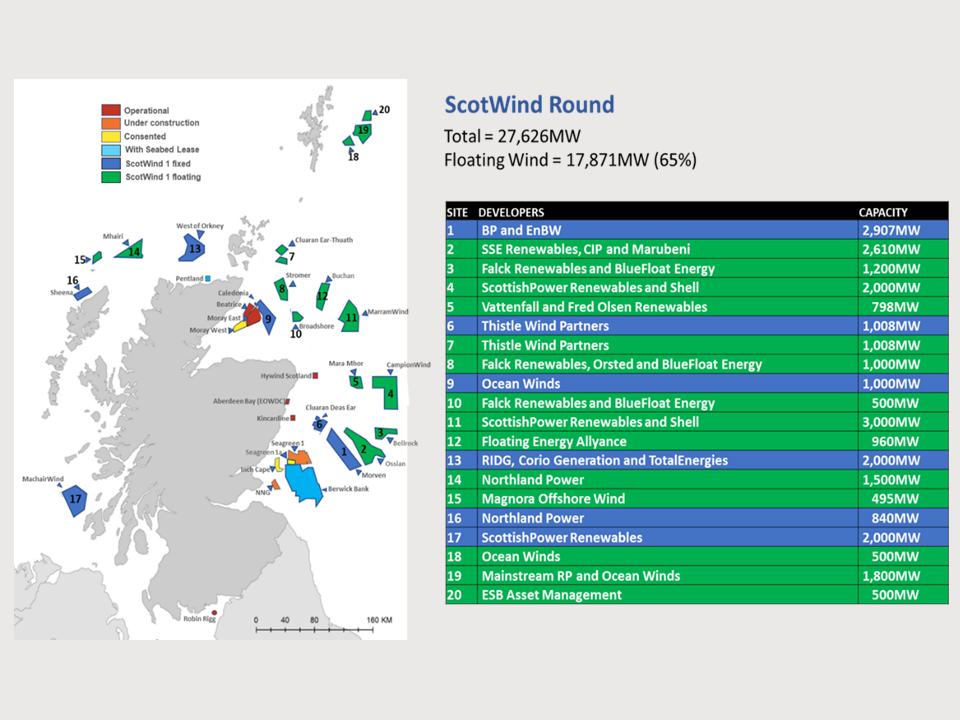Image resolution: width=960 pixels, height=720 pixels.
Task: Click the 160 KM scale bar label
Action: [x=379, y=620]
